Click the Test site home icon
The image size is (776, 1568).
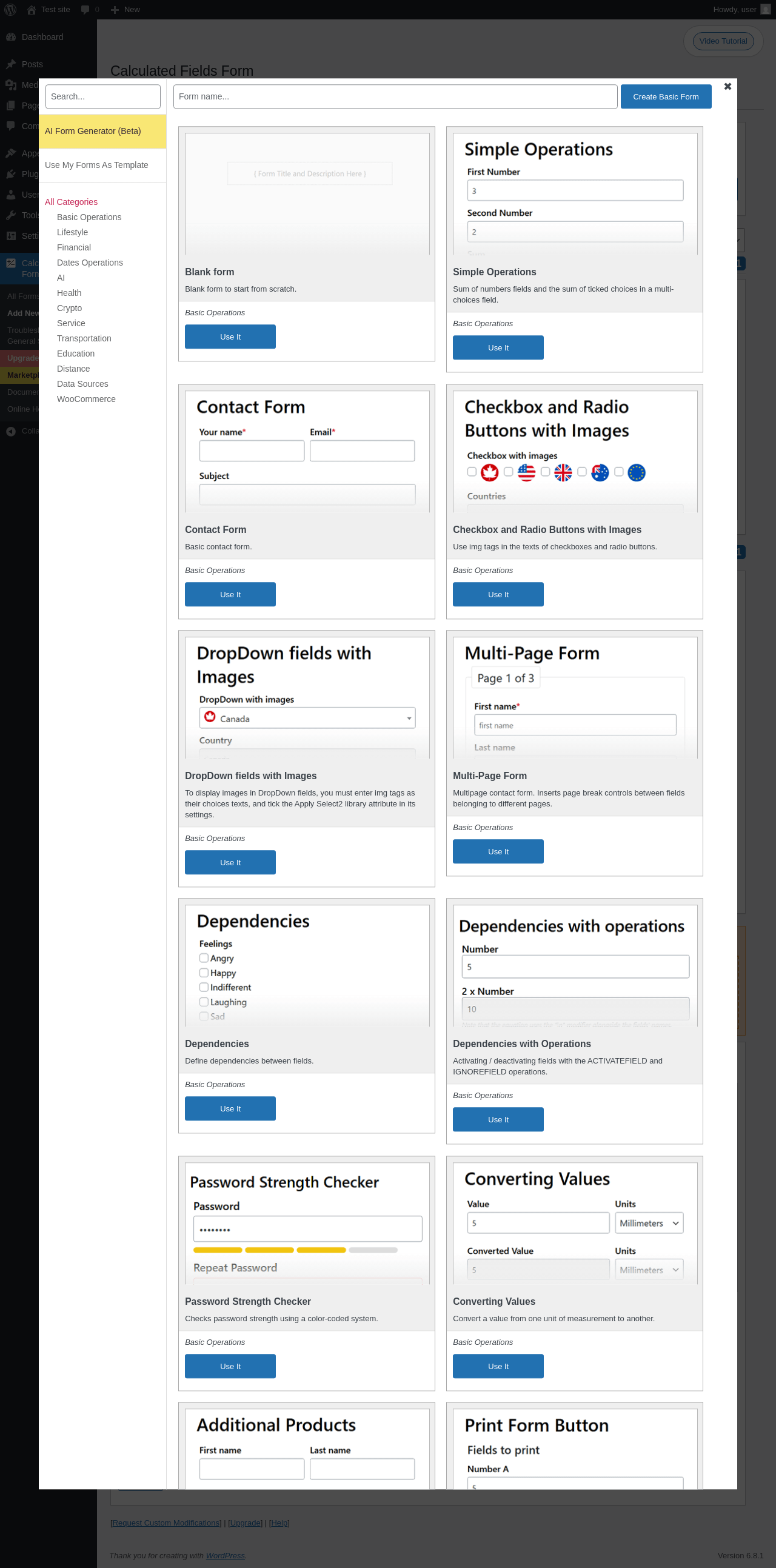tap(32, 10)
